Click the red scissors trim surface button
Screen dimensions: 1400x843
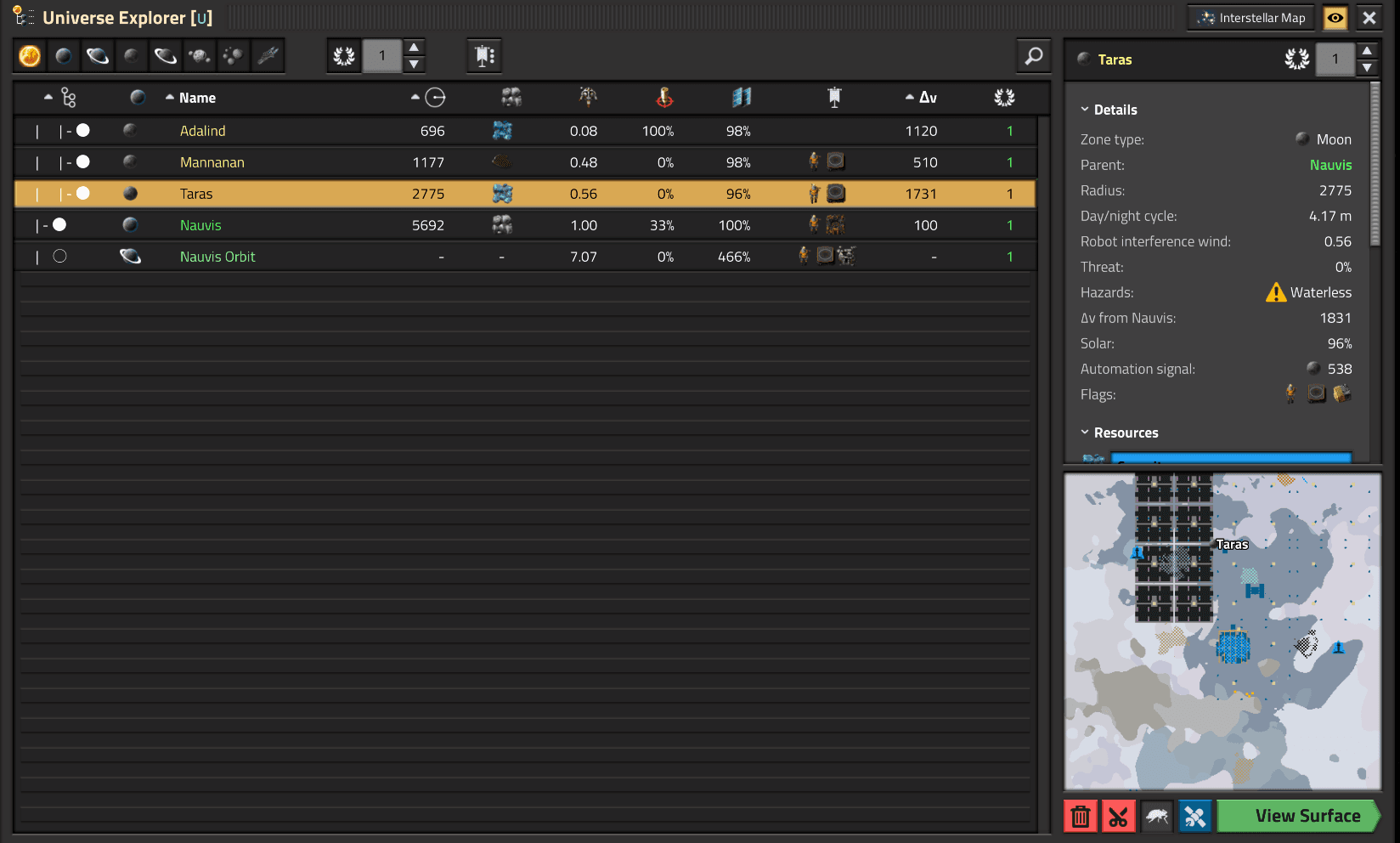[1118, 817]
